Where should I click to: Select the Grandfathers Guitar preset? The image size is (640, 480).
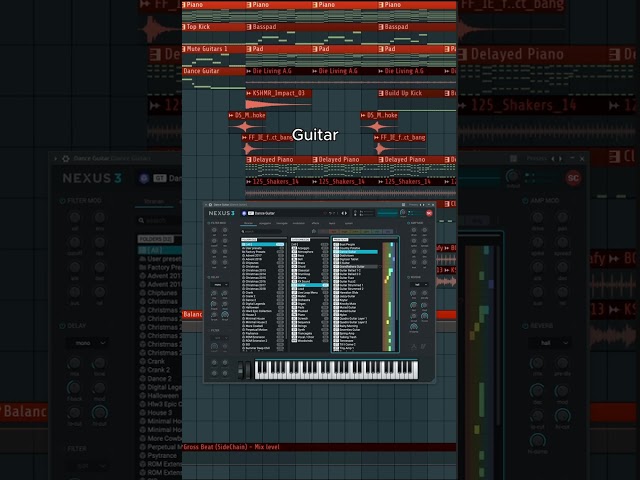point(356,267)
